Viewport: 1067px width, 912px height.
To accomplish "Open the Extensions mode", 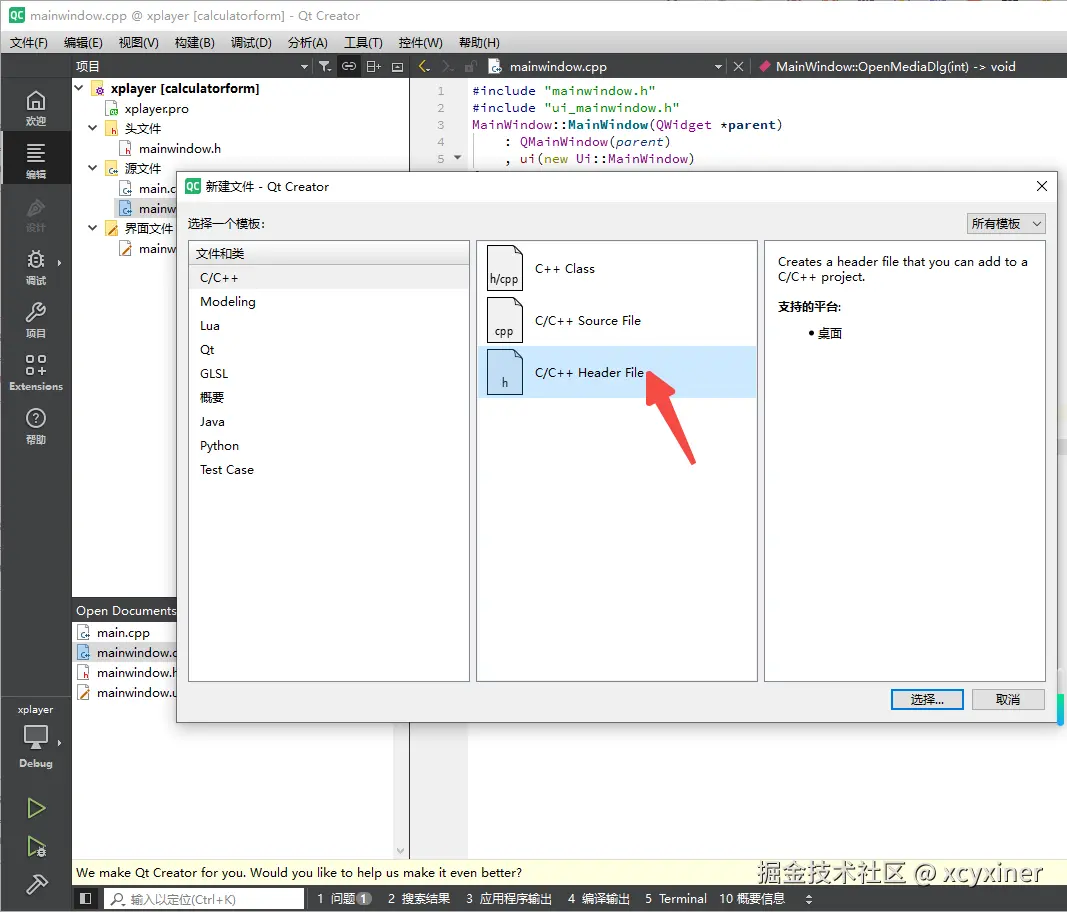I will 35,372.
